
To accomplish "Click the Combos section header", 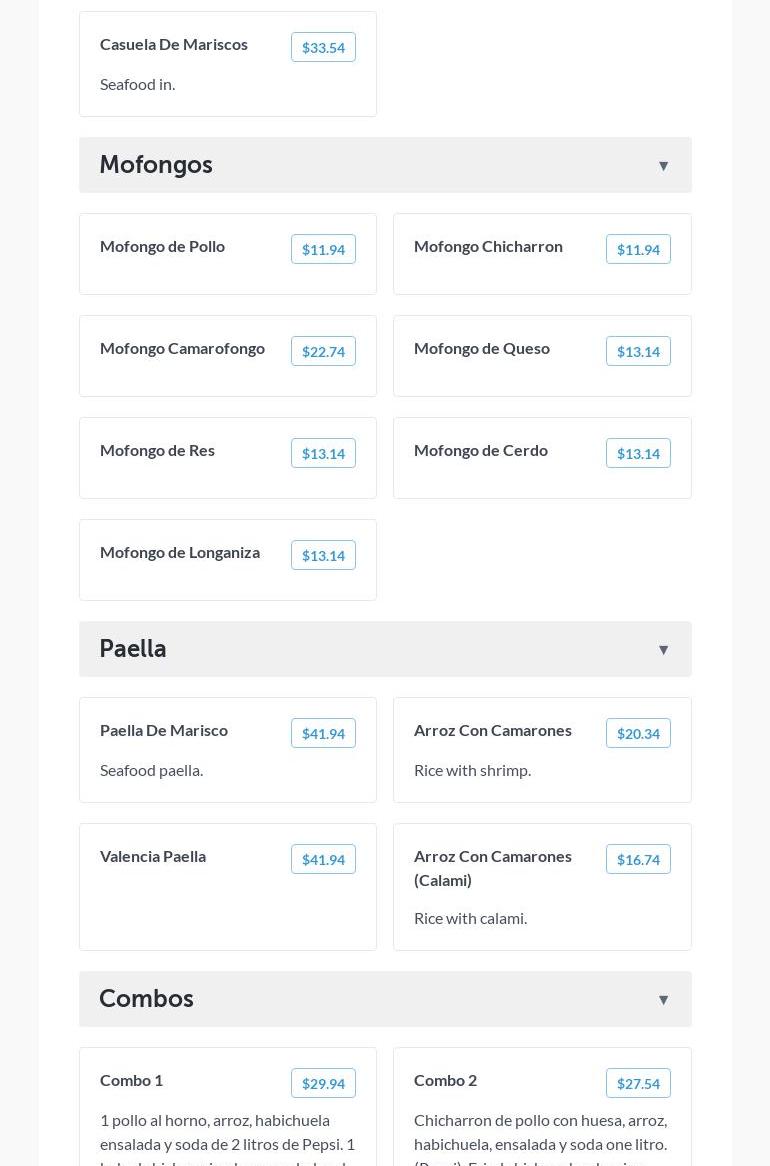I will click(x=146, y=999).
